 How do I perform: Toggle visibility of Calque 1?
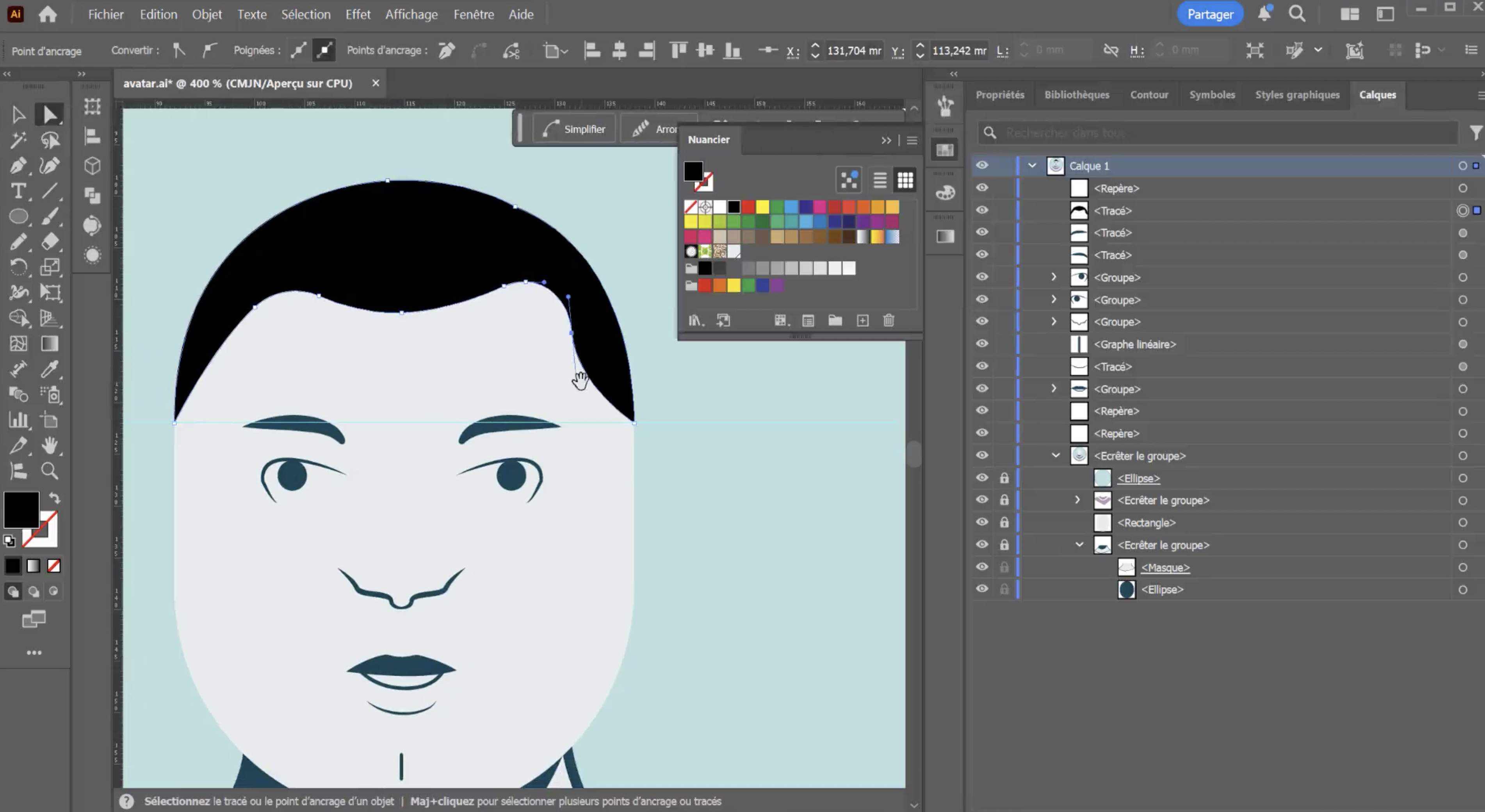982,166
